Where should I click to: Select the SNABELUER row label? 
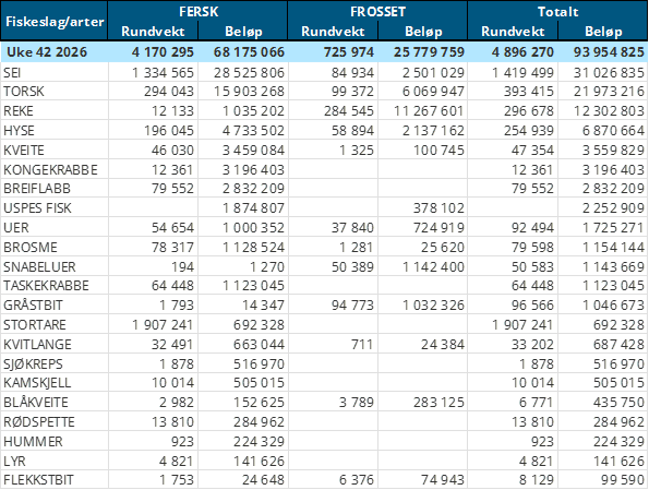39,267
